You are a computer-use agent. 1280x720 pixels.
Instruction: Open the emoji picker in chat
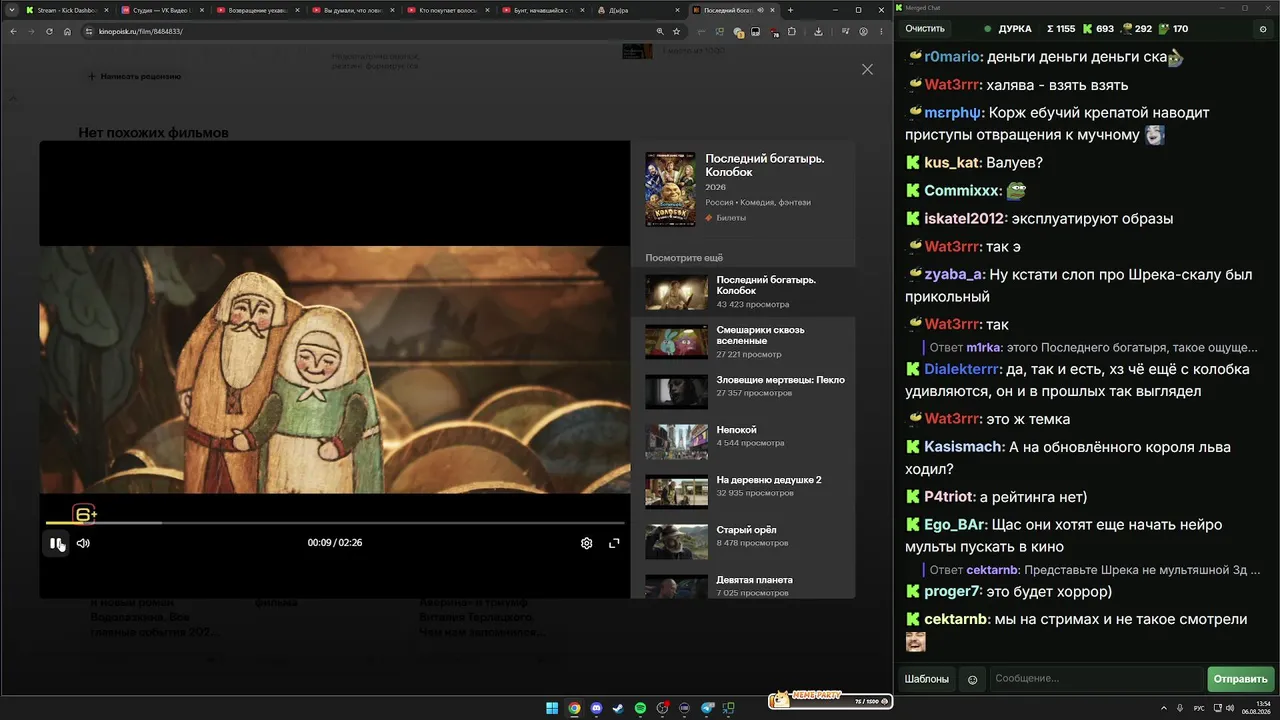(972, 679)
